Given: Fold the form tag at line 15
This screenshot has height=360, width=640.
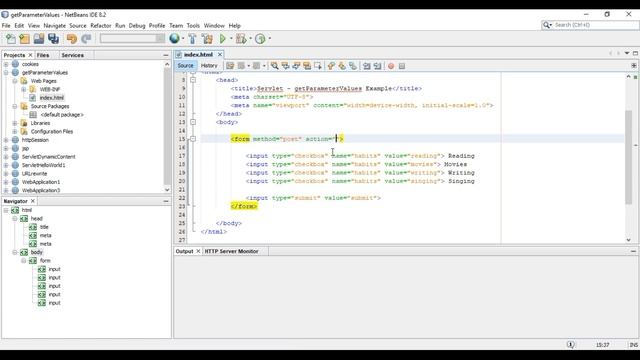Looking at the screenshot, I should coord(193,139).
